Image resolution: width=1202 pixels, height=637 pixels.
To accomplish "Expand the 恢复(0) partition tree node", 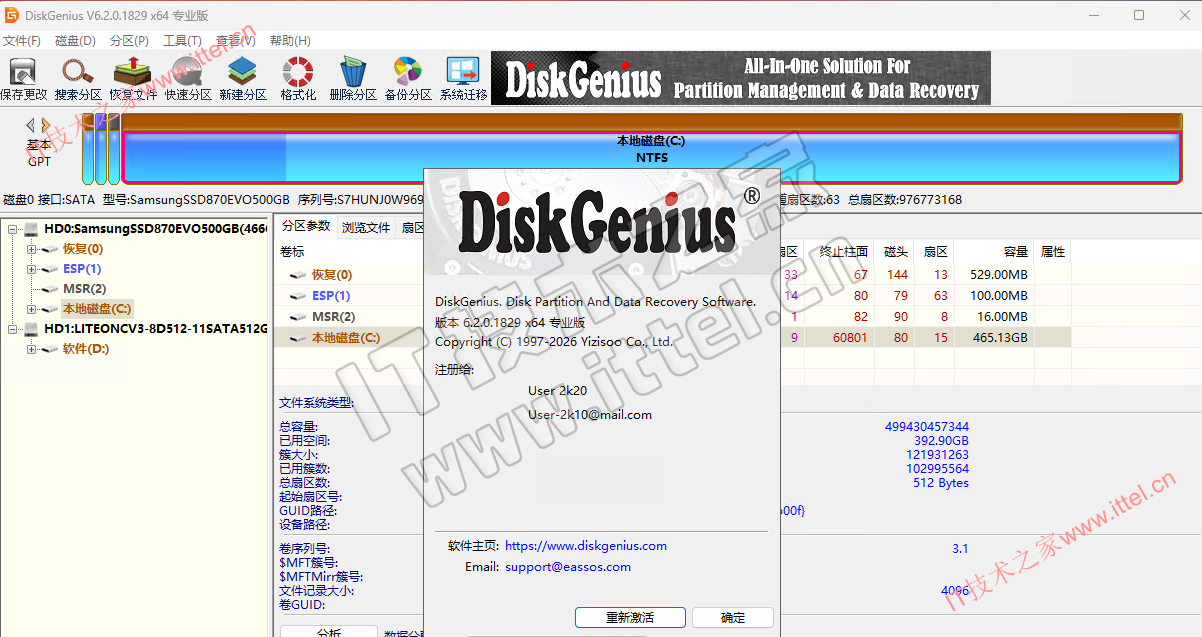I will click(x=31, y=249).
